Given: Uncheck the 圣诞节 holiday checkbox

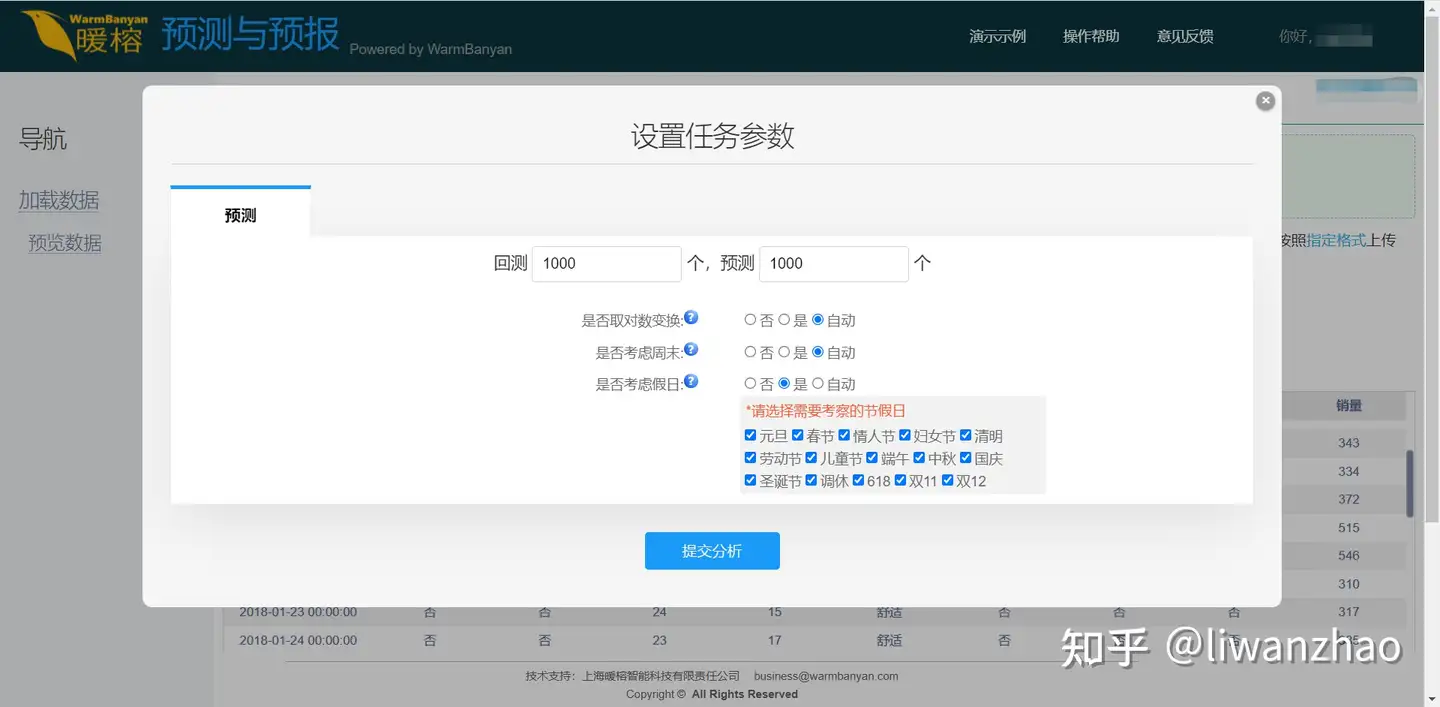Looking at the screenshot, I should click(751, 480).
